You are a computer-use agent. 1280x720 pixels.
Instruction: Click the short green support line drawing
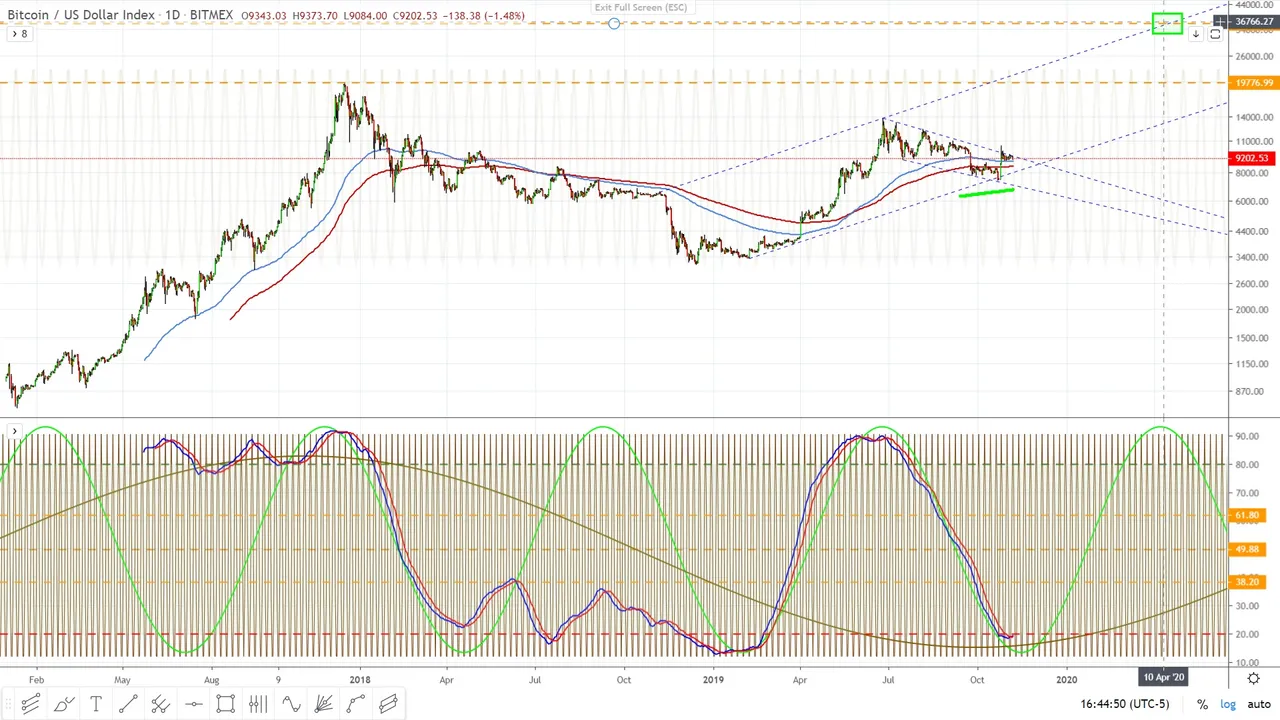click(987, 192)
